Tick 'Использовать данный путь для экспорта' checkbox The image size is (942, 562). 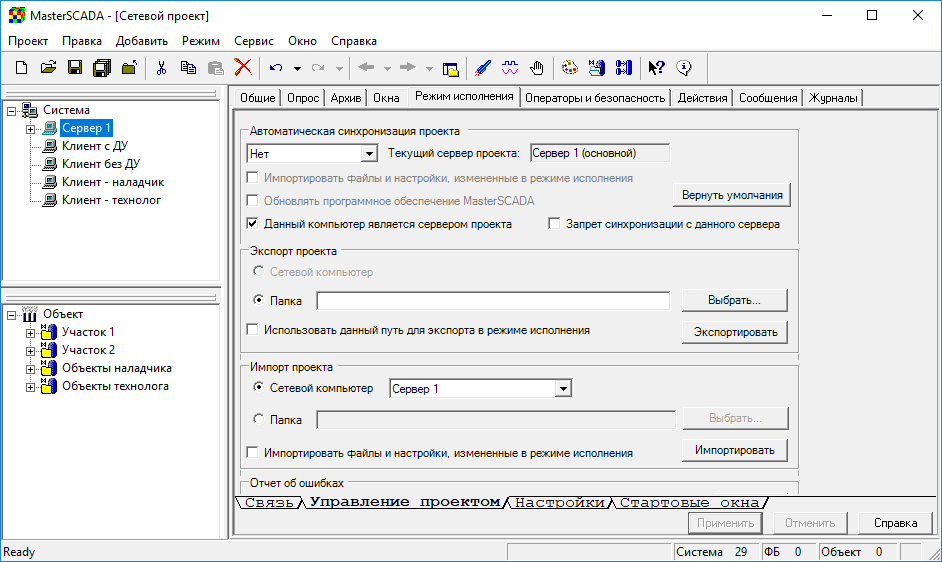pyautogui.click(x=252, y=329)
